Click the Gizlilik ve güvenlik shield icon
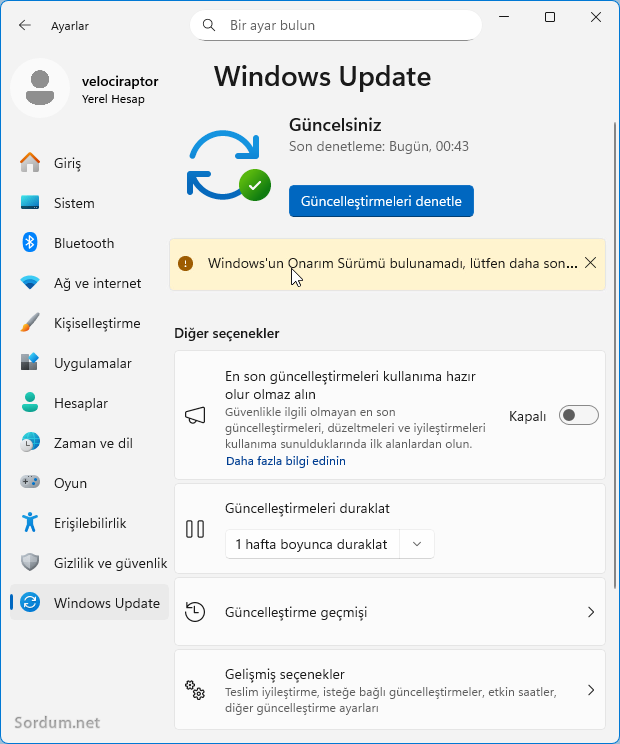The image size is (620, 744). [x=30, y=563]
